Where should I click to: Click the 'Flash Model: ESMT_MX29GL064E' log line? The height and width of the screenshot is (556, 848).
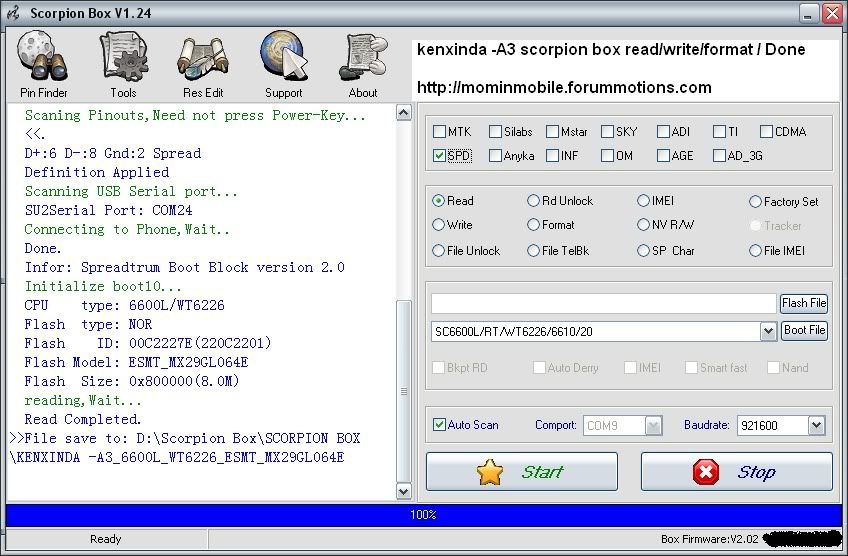click(136, 362)
